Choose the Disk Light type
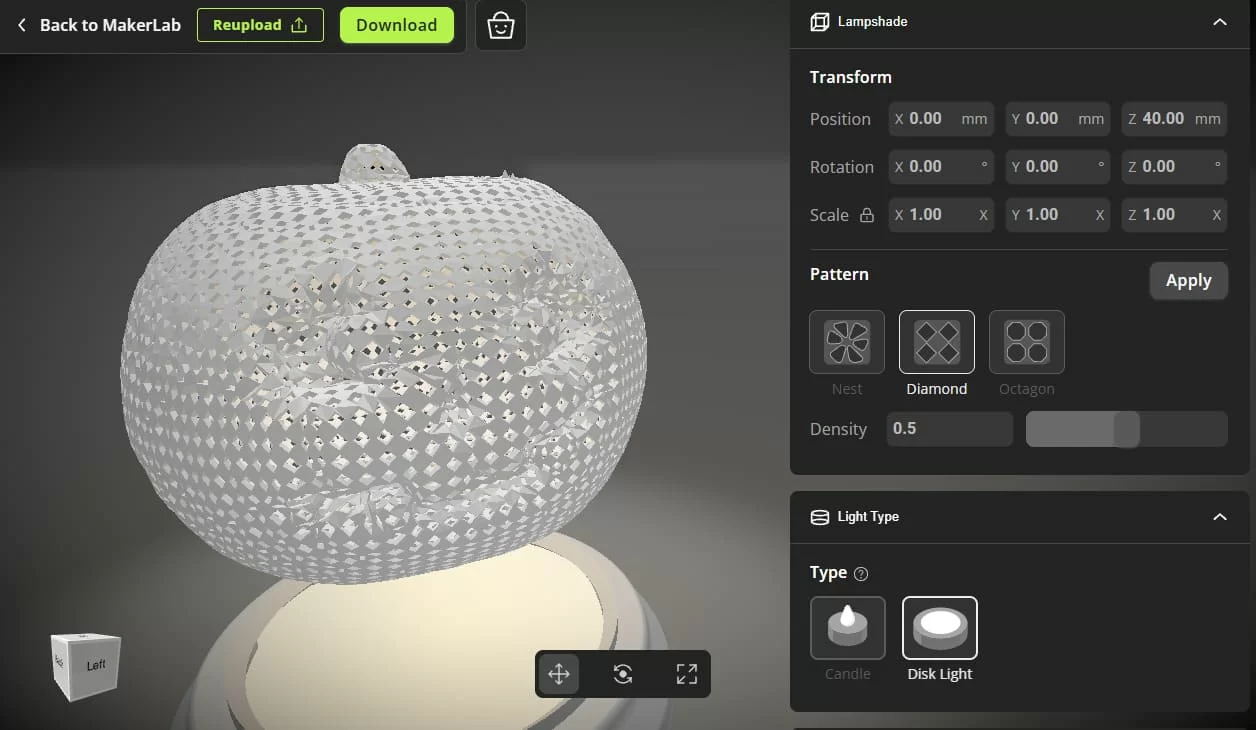Image resolution: width=1256 pixels, height=730 pixels. pyautogui.click(x=940, y=628)
